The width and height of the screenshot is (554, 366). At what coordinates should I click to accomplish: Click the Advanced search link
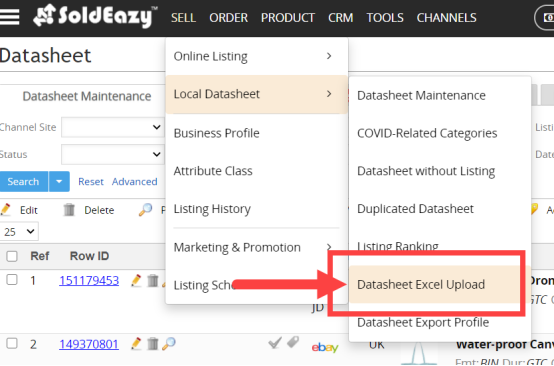point(135,182)
